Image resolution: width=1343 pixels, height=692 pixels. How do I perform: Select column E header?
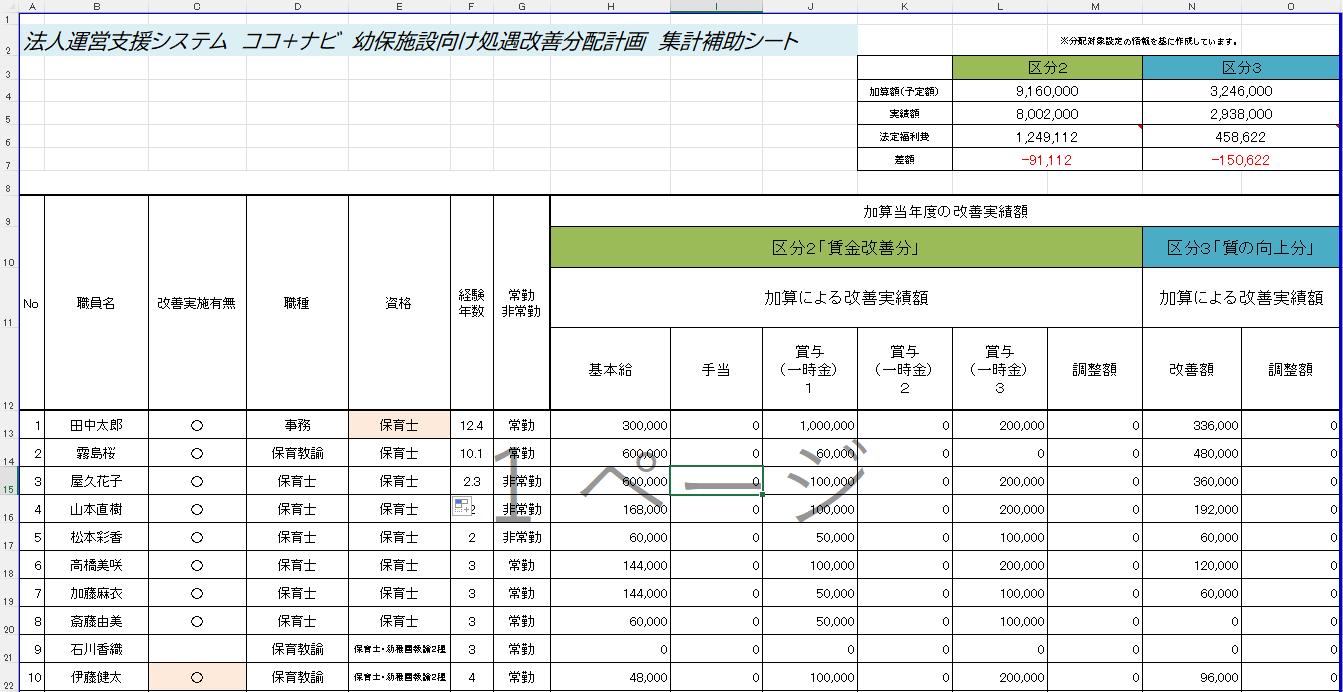(399, 6)
